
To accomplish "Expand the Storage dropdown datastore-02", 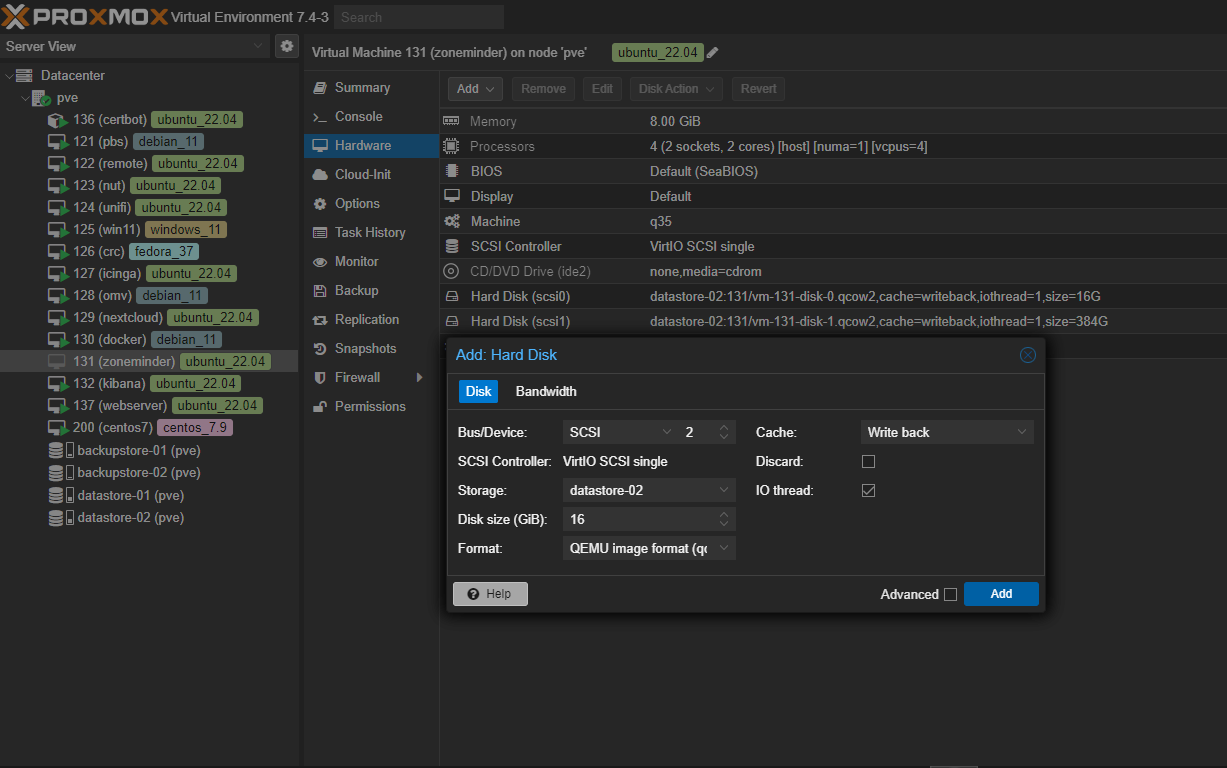I will tap(649, 491).
